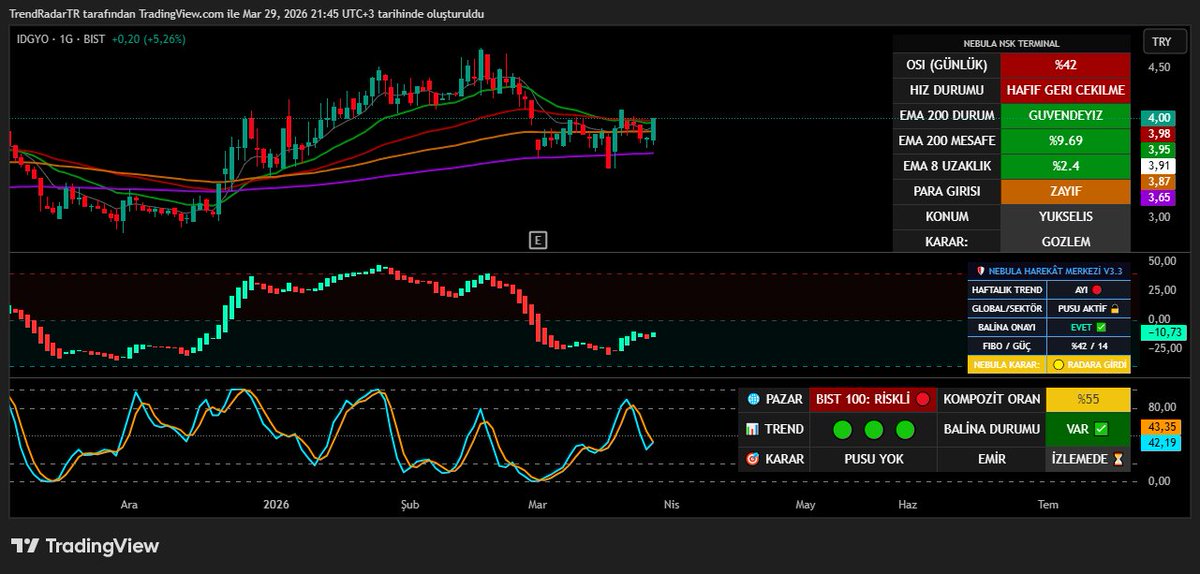The width and height of the screenshot is (1200, 574).
Task: Click the shield icon in Nebula Harekât header
Action: [981, 270]
